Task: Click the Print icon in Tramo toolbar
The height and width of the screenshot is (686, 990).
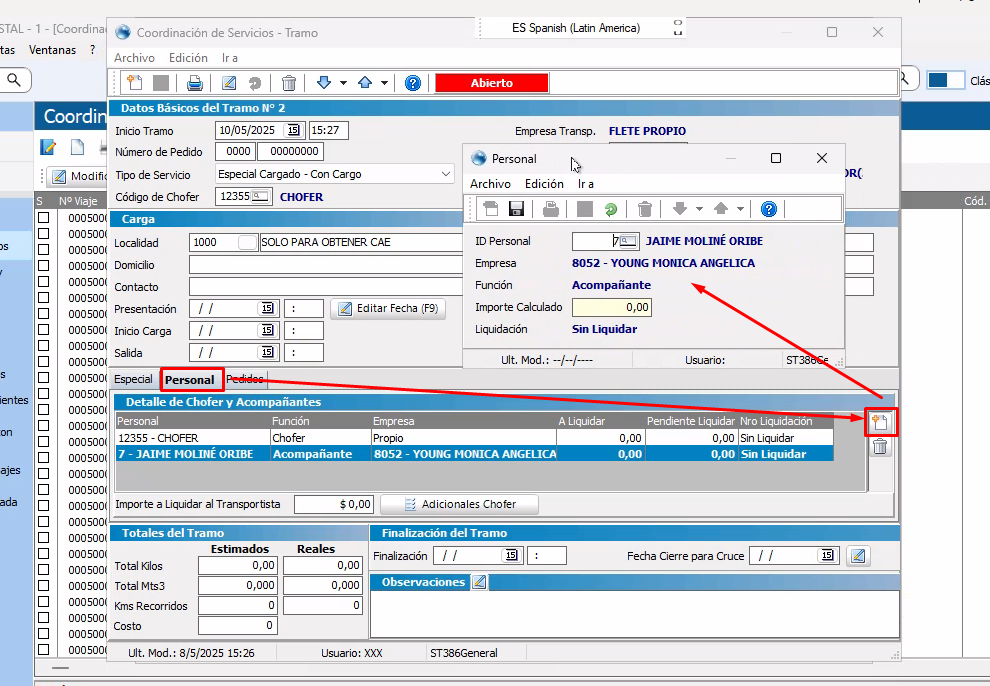Action: click(195, 83)
